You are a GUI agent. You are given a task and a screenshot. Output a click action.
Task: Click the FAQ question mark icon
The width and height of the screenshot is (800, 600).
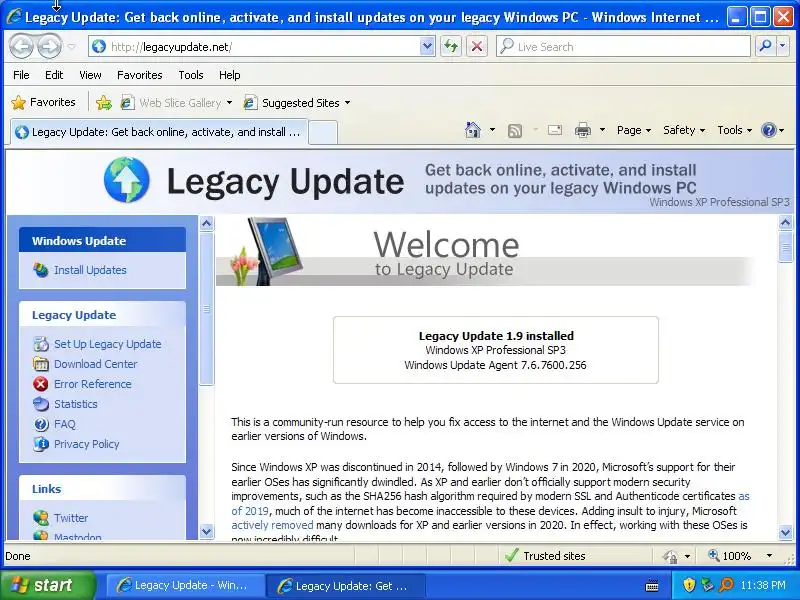click(41, 424)
